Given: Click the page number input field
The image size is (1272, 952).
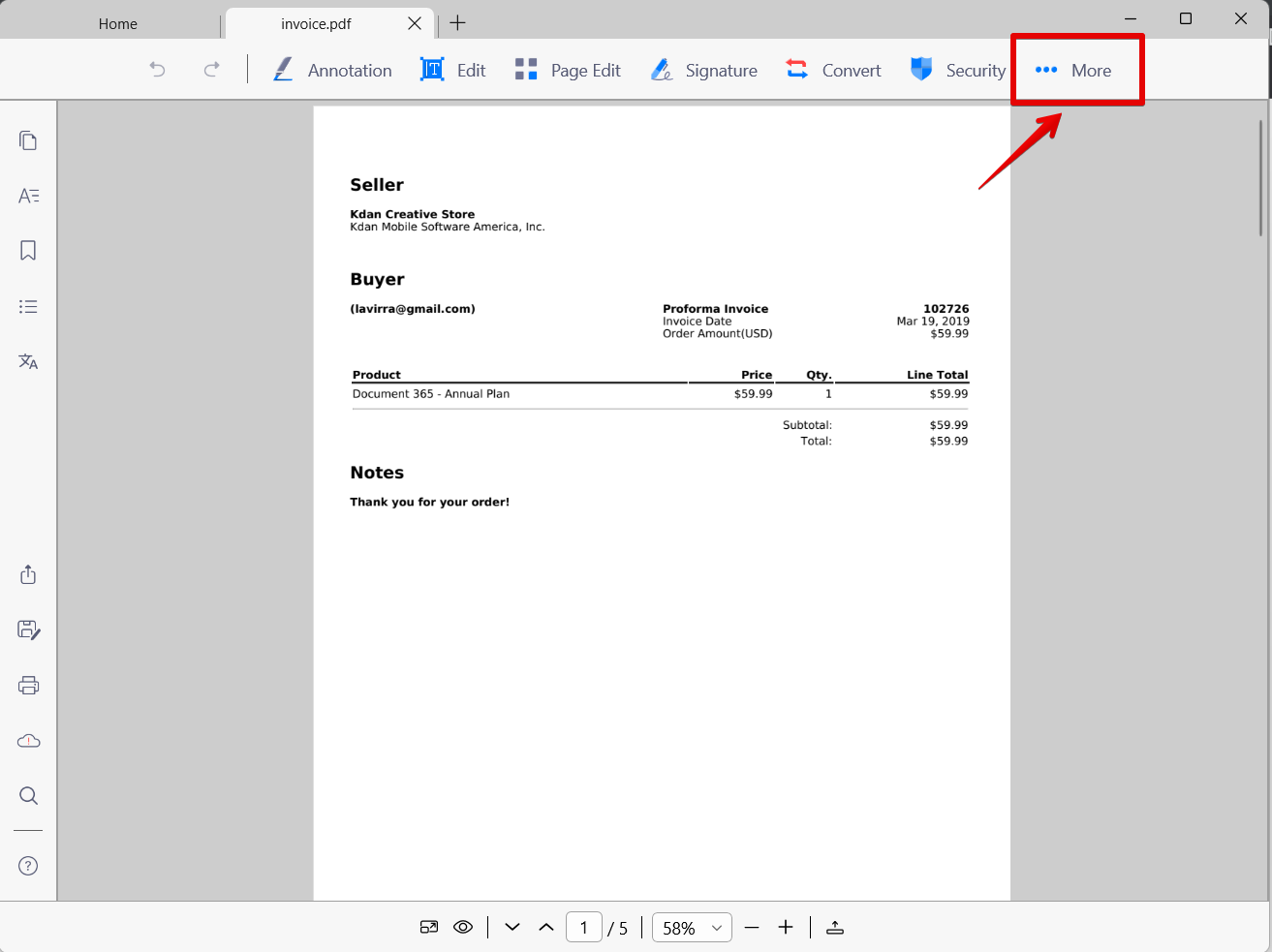Looking at the screenshot, I should 584,928.
